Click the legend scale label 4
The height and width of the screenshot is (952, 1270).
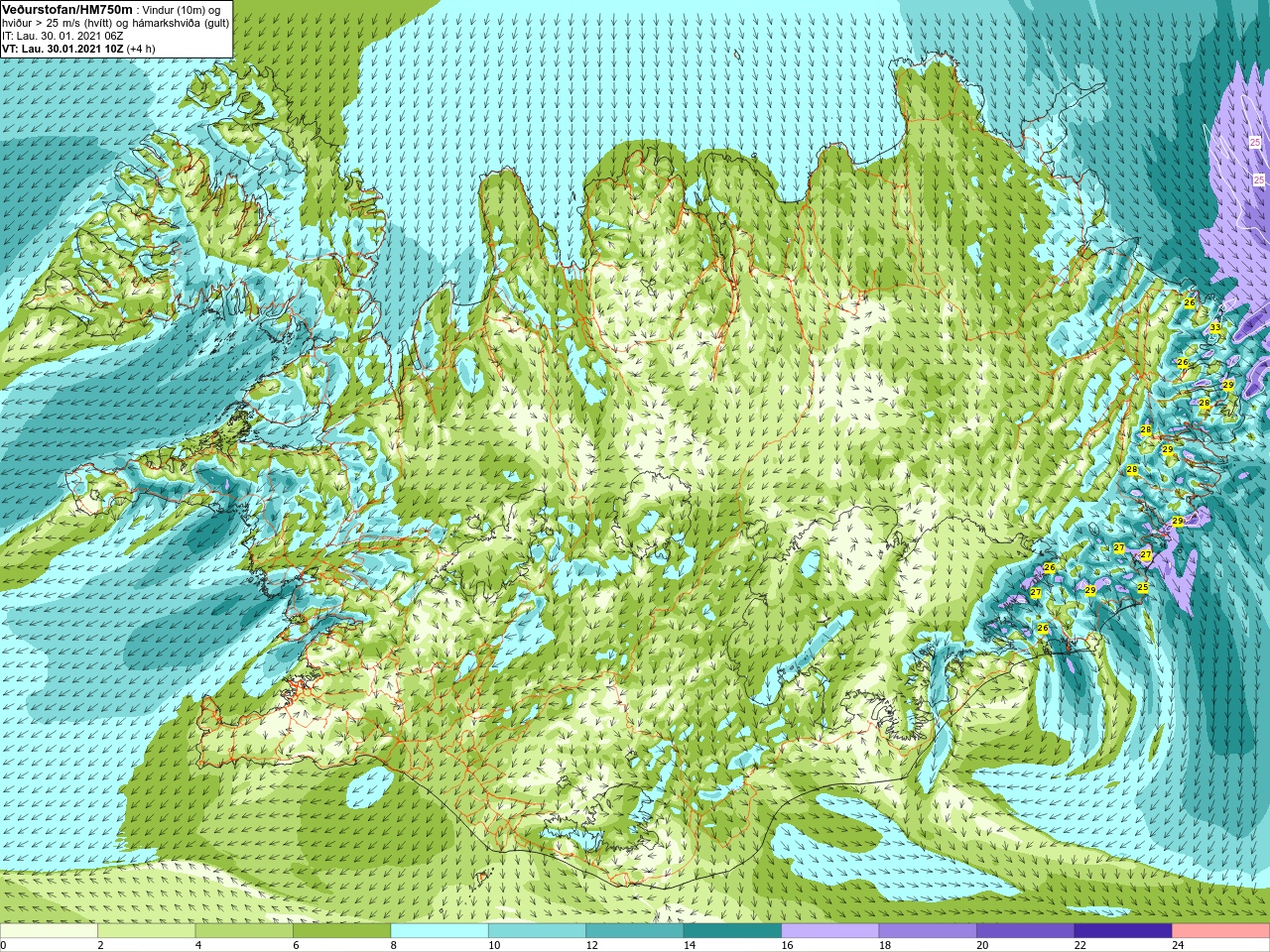click(x=198, y=946)
